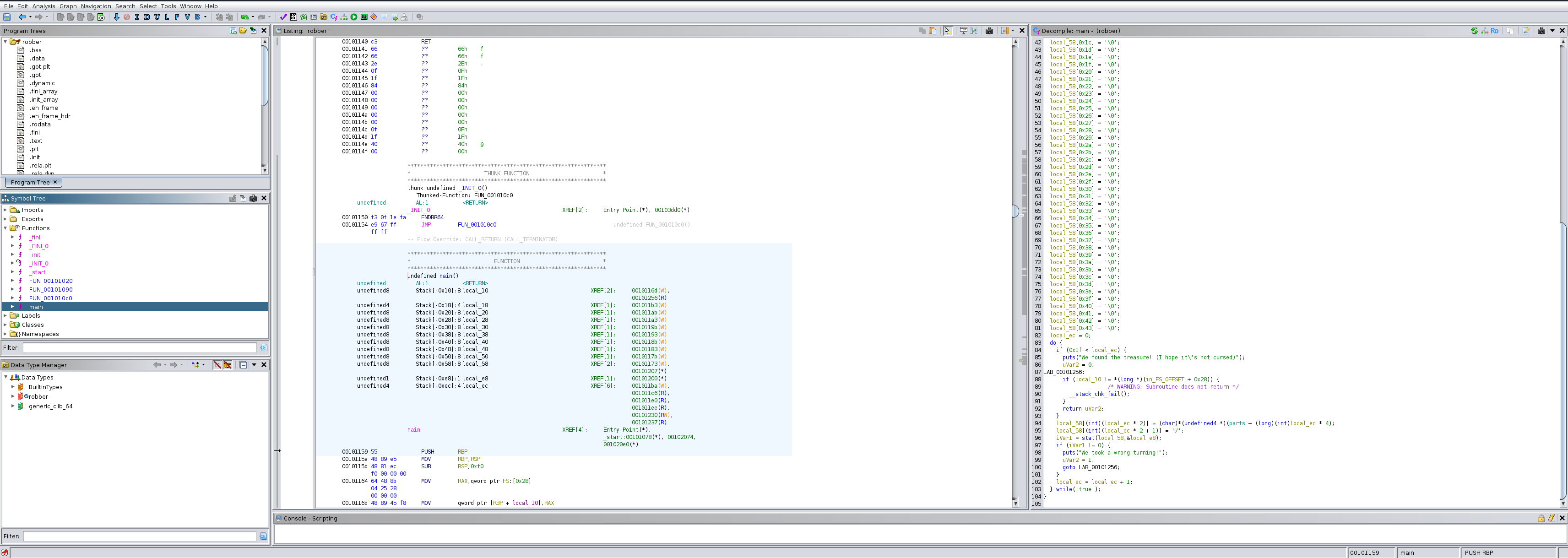Open the Bytes viewer toolbar icon
This screenshot has width=1568, height=558.
293,17
